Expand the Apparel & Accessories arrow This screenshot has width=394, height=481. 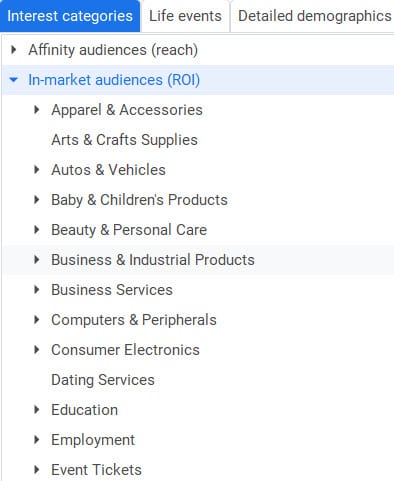(37, 110)
